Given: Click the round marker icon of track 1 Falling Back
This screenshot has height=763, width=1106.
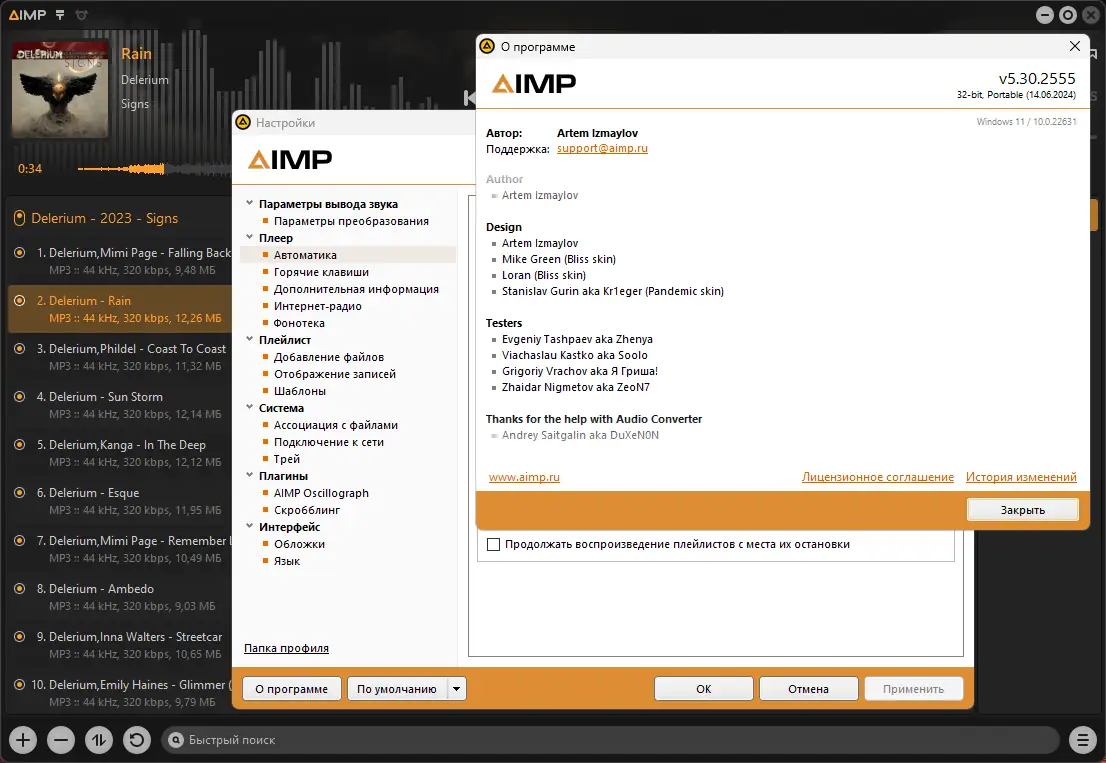Looking at the screenshot, I should (x=20, y=252).
